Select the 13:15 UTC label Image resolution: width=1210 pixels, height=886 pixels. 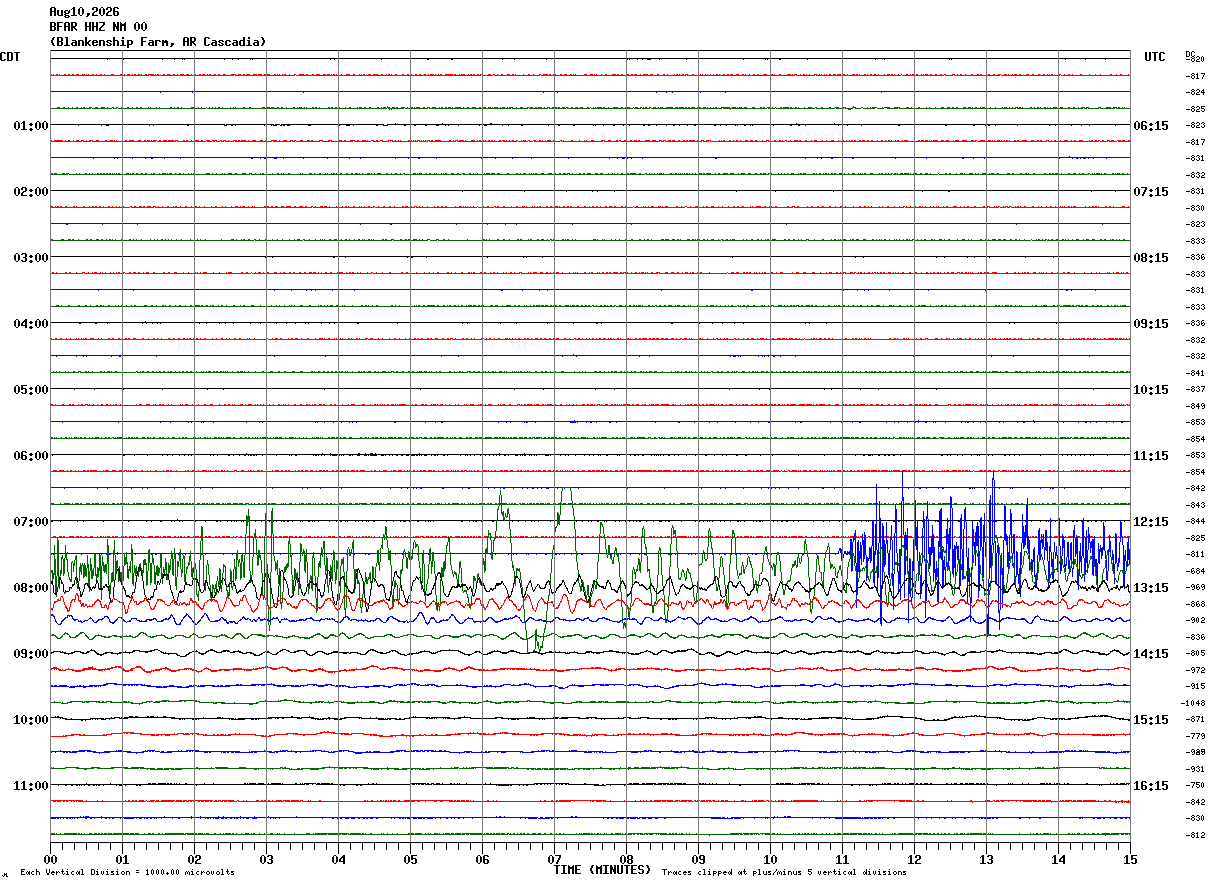pyautogui.click(x=1151, y=588)
